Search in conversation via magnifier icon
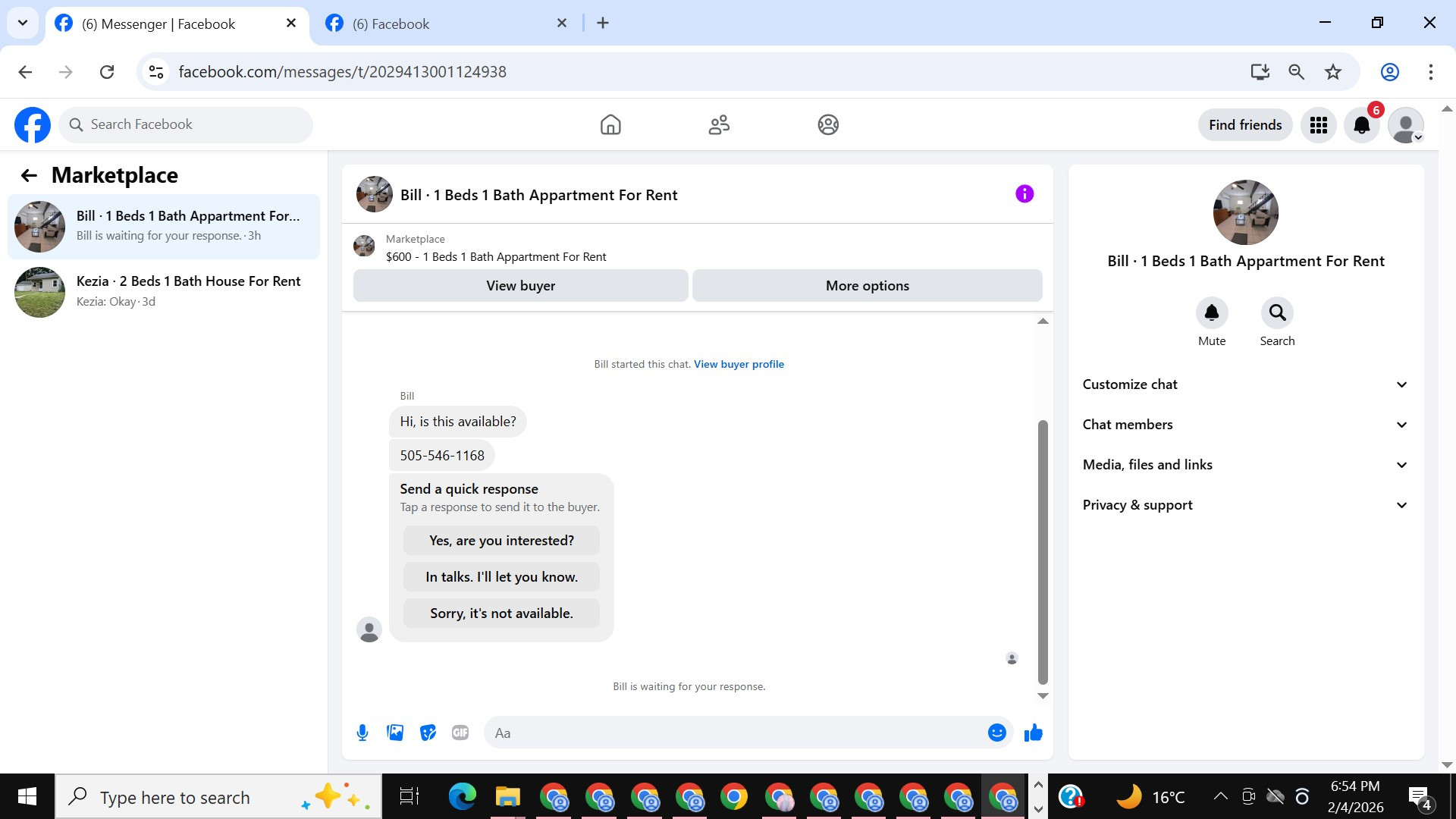 coord(1277,312)
